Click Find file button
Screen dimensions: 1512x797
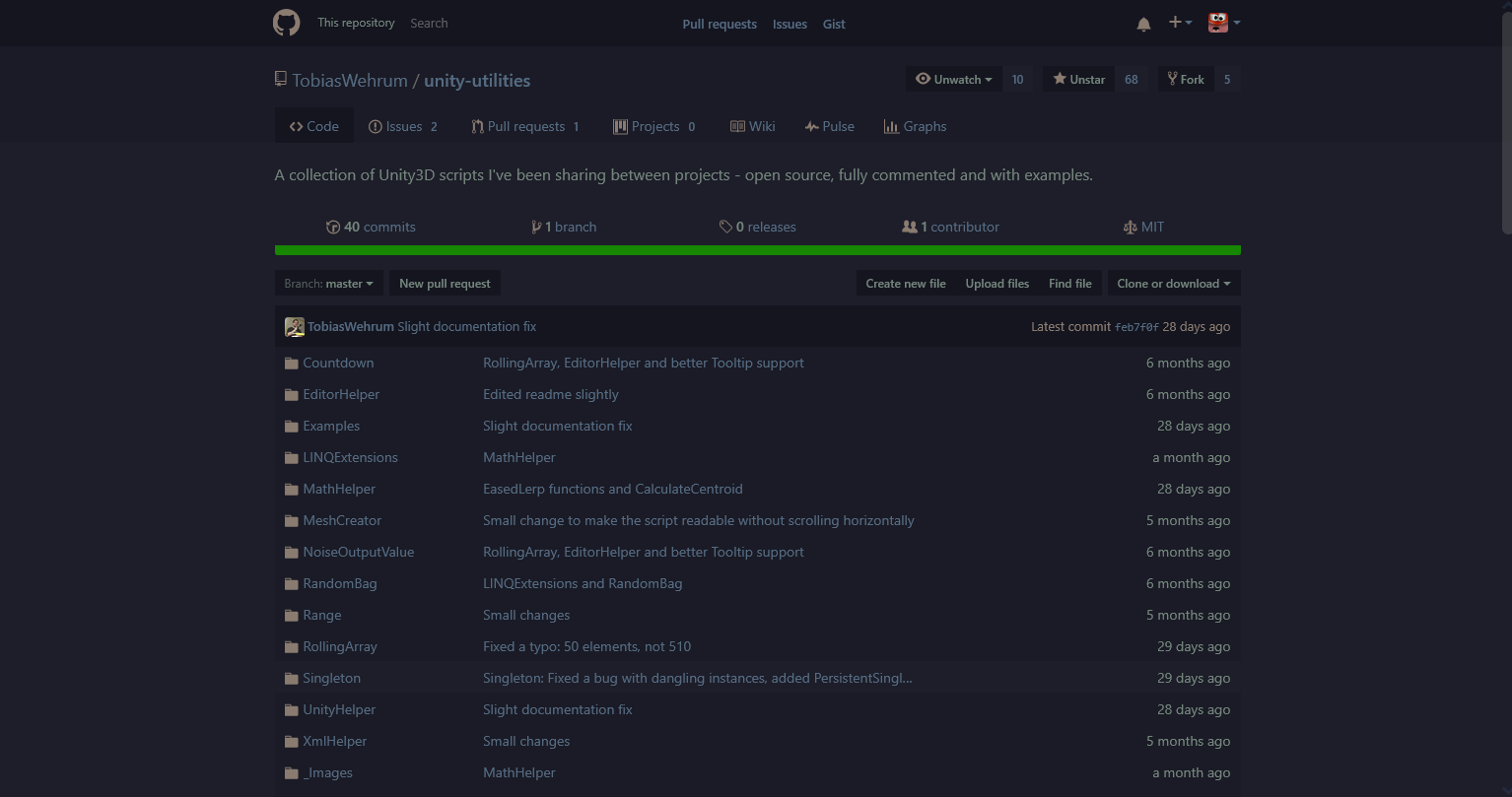[x=1070, y=284]
